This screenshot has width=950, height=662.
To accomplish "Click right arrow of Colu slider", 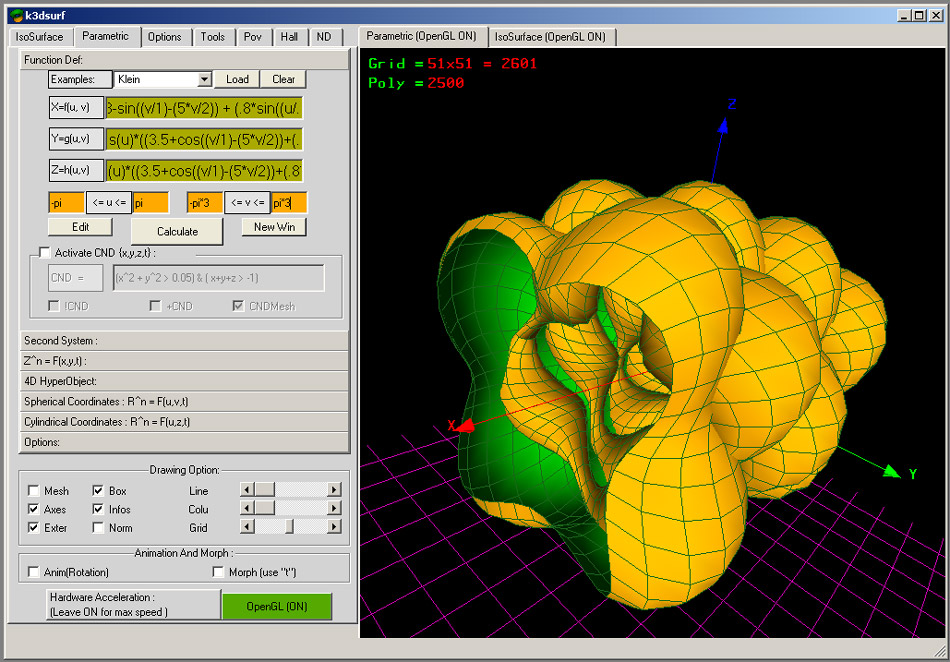I will (x=334, y=508).
